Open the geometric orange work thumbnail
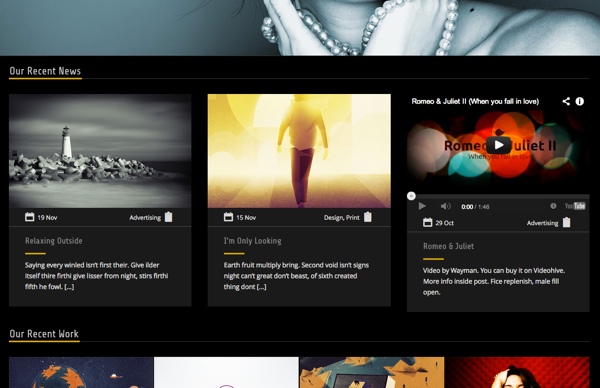 pyautogui.click(x=372, y=372)
